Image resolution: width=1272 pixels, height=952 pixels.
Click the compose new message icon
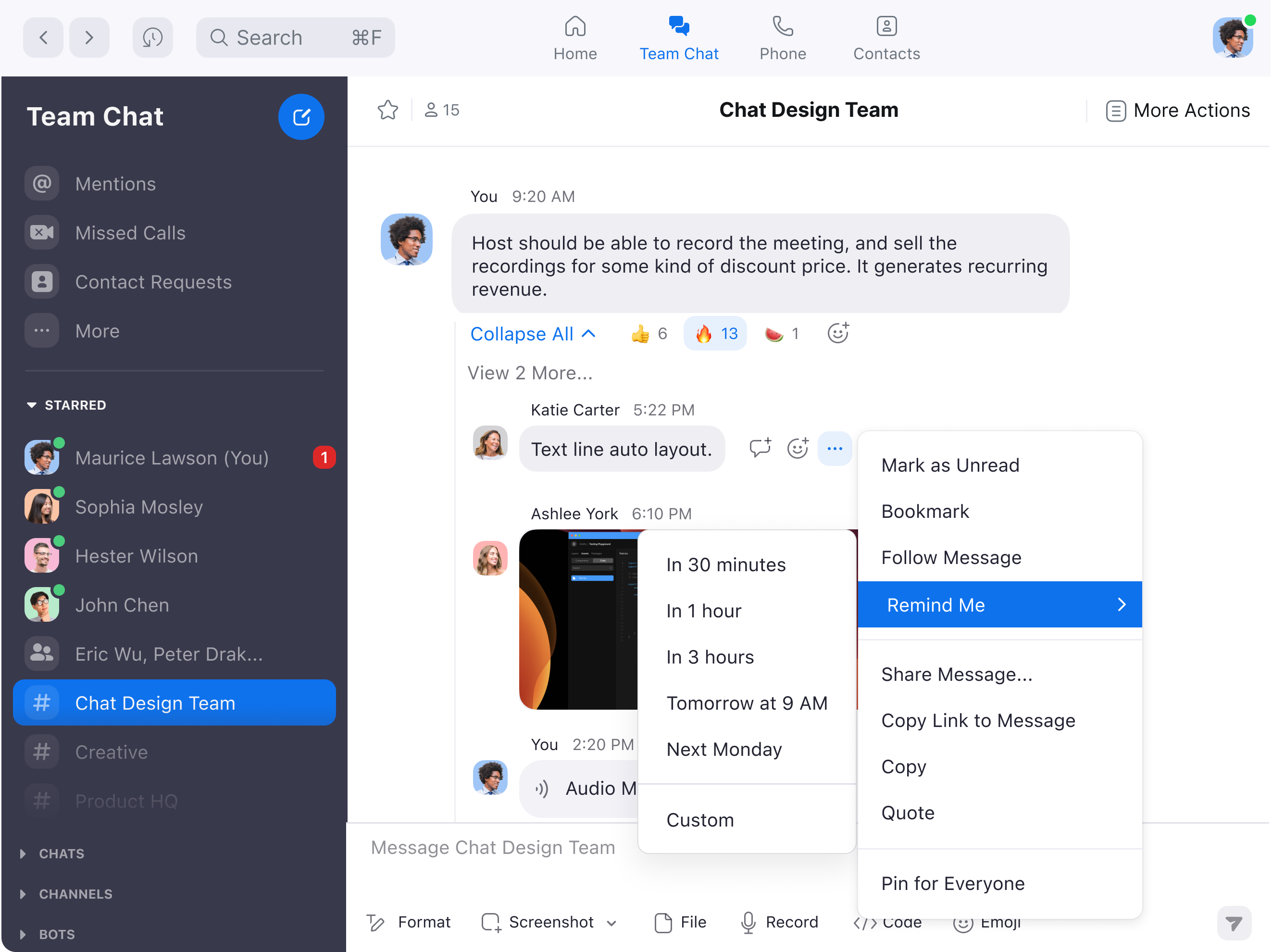click(302, 117)
